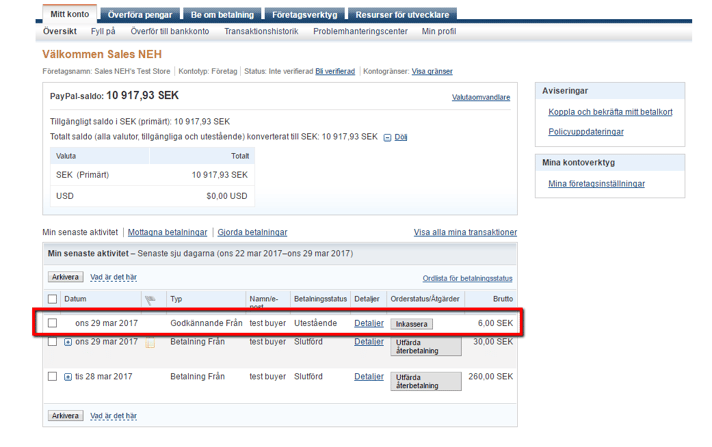Click the Datum column header

(75, 299)
